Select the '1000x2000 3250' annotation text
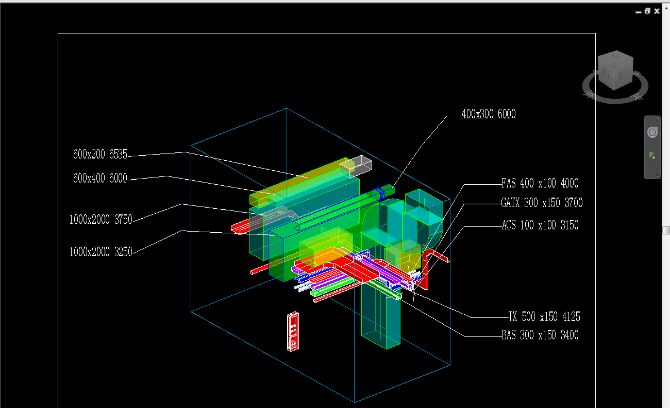 click(x=101, y=251)
